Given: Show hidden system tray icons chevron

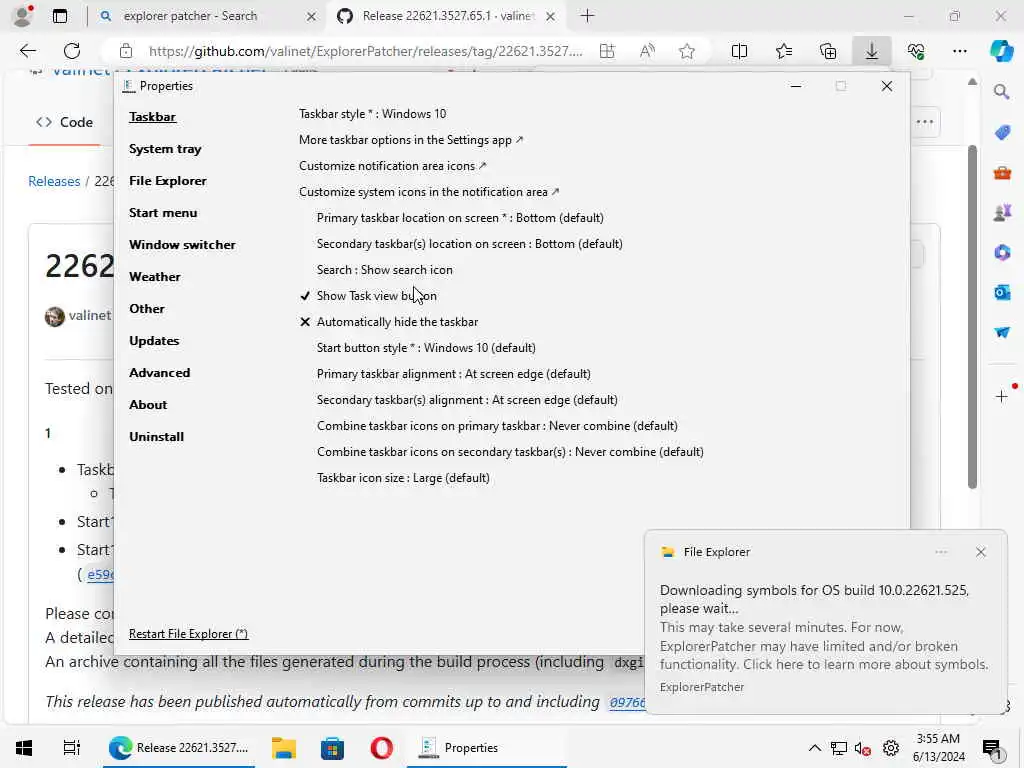Looking at the screenshot, I should (814, 748).
